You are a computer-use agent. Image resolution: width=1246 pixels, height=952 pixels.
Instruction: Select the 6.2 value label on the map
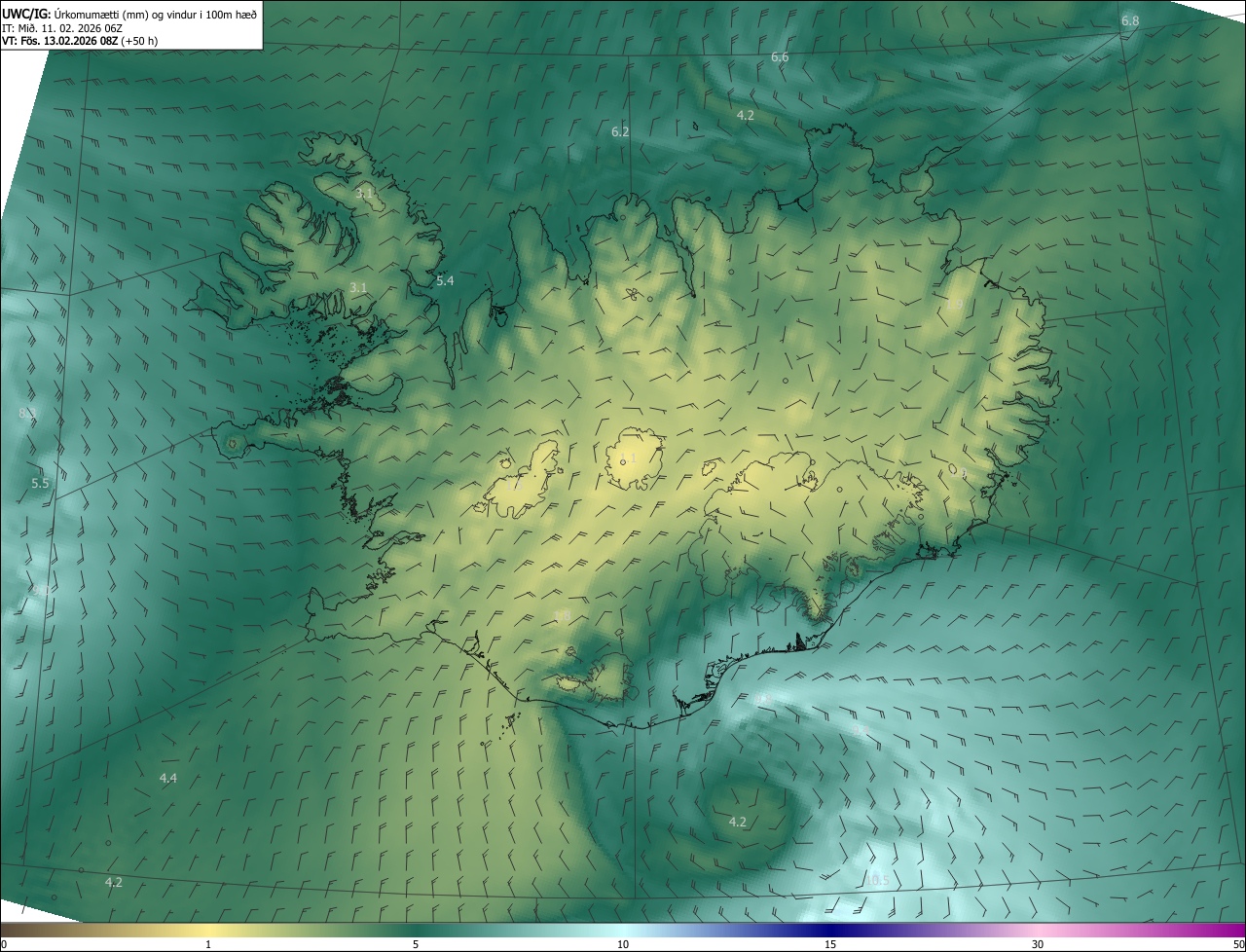(x=620, y=131)
